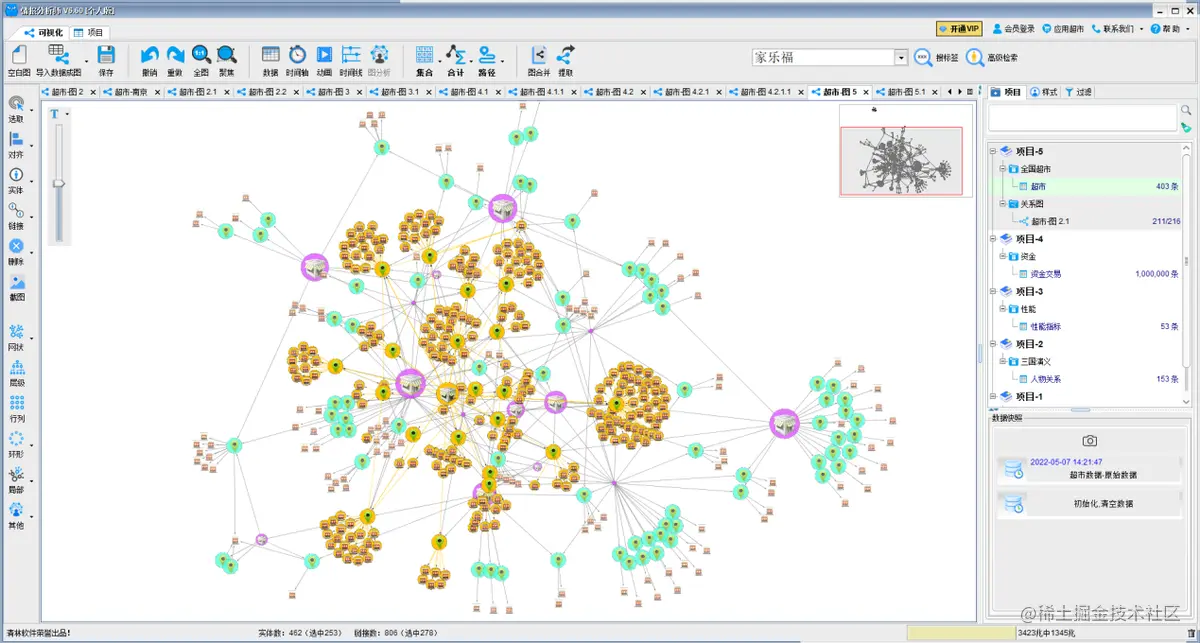Click the camera snapshot icon in 数据快照
This screenshot has height=643, width=1200.
pyautogui.click(x=1090, y=441)
